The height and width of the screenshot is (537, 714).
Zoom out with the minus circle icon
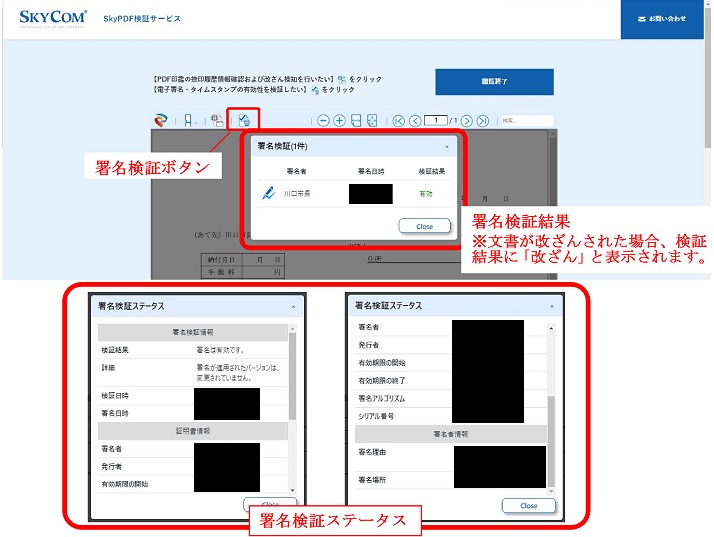point(323,121)
